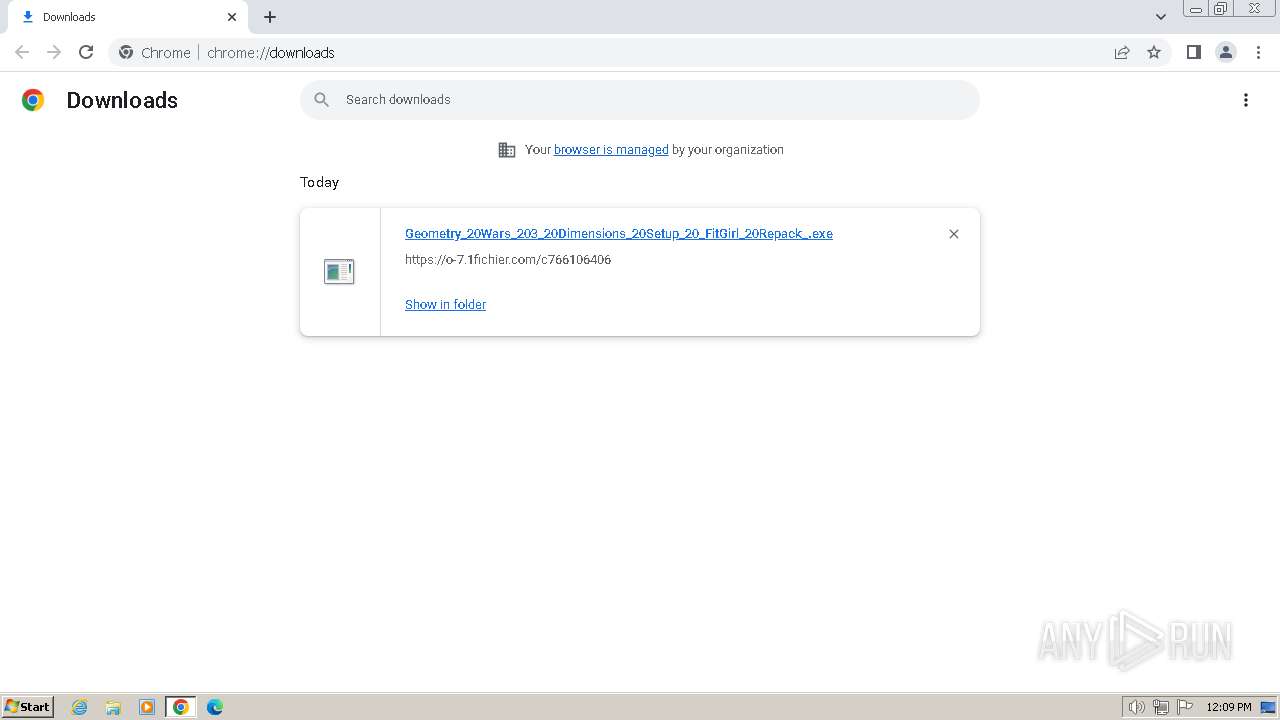Open the Downloads page more actions menu
This screenshot has width=1280, height=720.
[1246, 100]
